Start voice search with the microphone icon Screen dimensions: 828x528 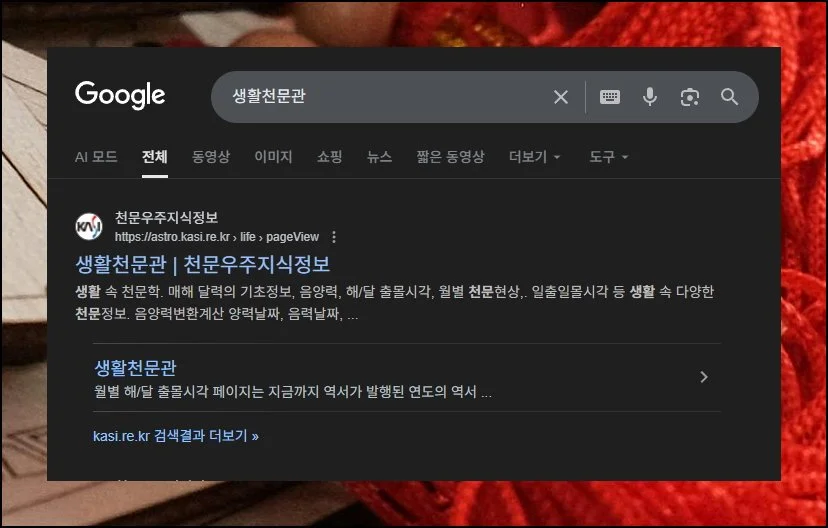coord(650,97)
